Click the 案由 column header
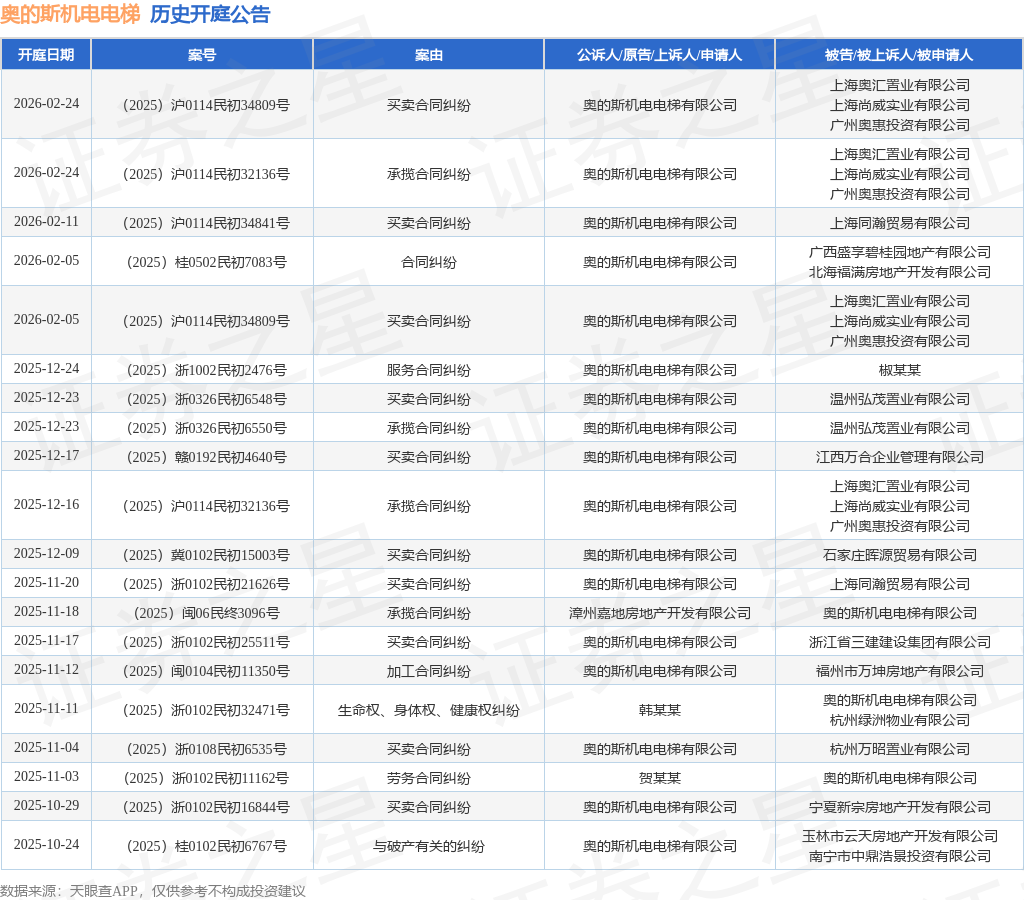Screen dimensions: 1024x900 point(428,55)
